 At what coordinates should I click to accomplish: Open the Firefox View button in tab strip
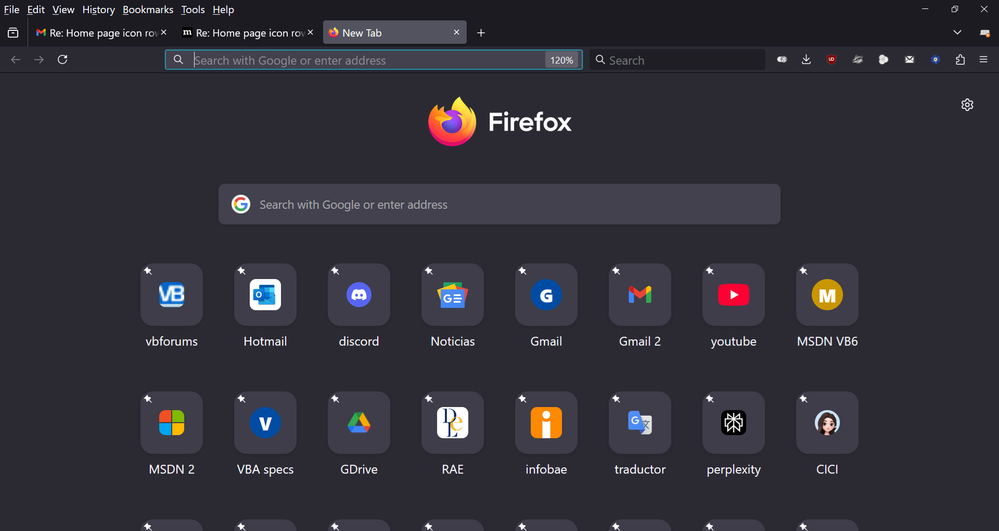[x=13, y=33]
